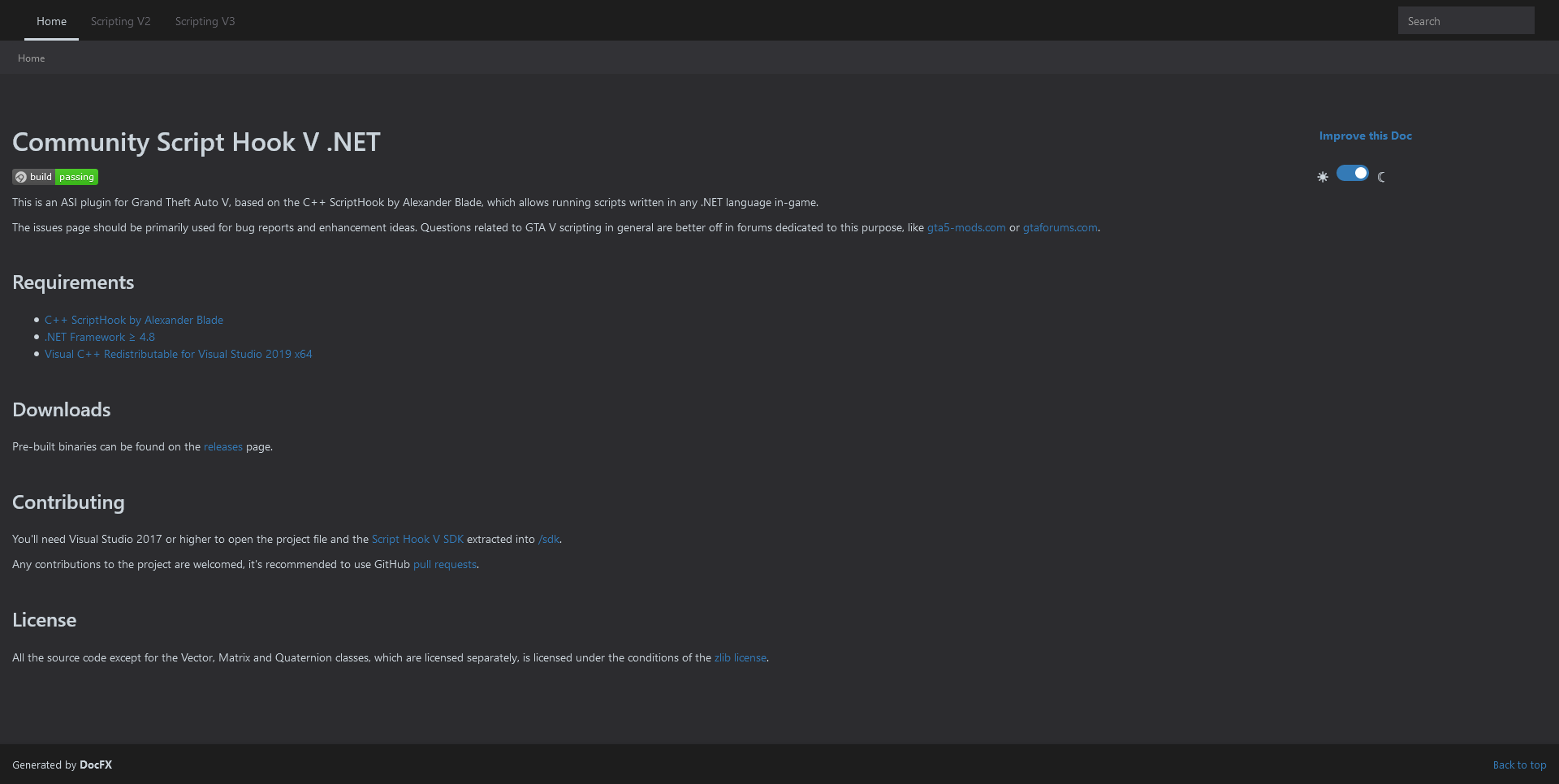
Task: Click the sun icon for light theme
Action: click(x=1323, y=175)
